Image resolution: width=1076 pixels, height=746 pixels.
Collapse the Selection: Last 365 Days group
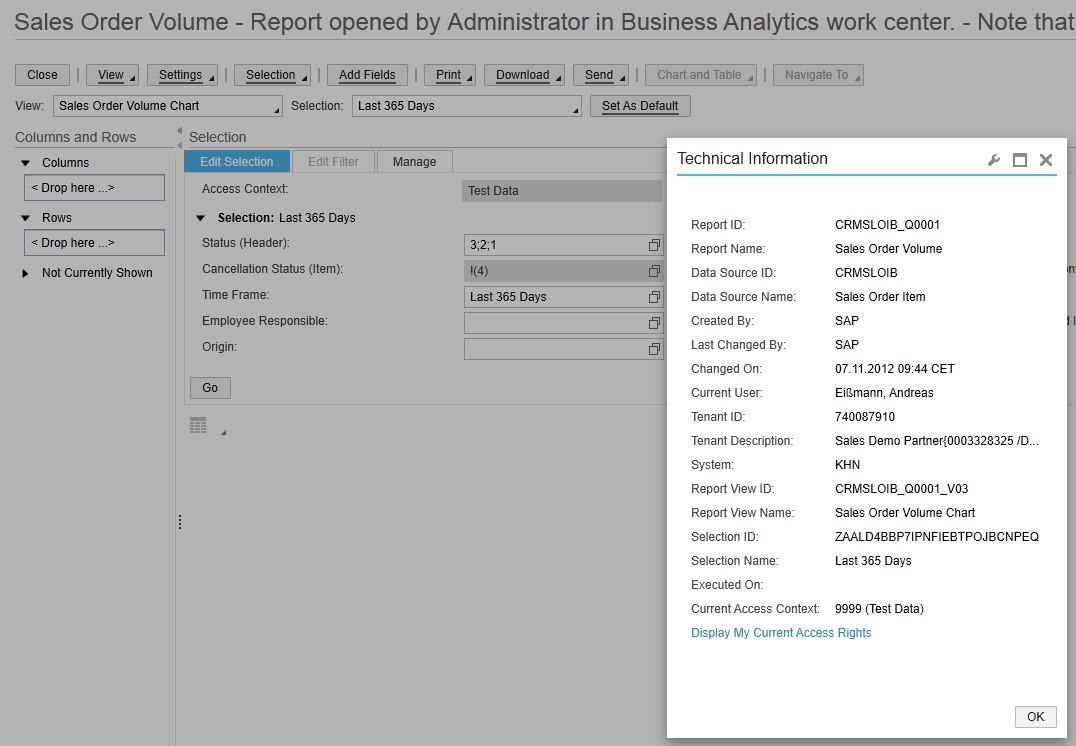pyautogui.click(x=201, y=218)
